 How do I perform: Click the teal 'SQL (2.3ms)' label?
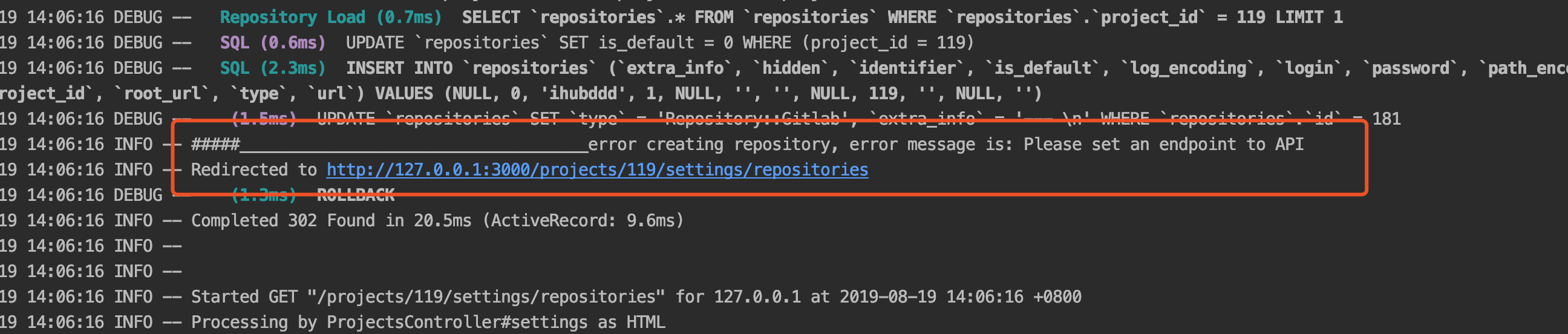pos(272,68)
